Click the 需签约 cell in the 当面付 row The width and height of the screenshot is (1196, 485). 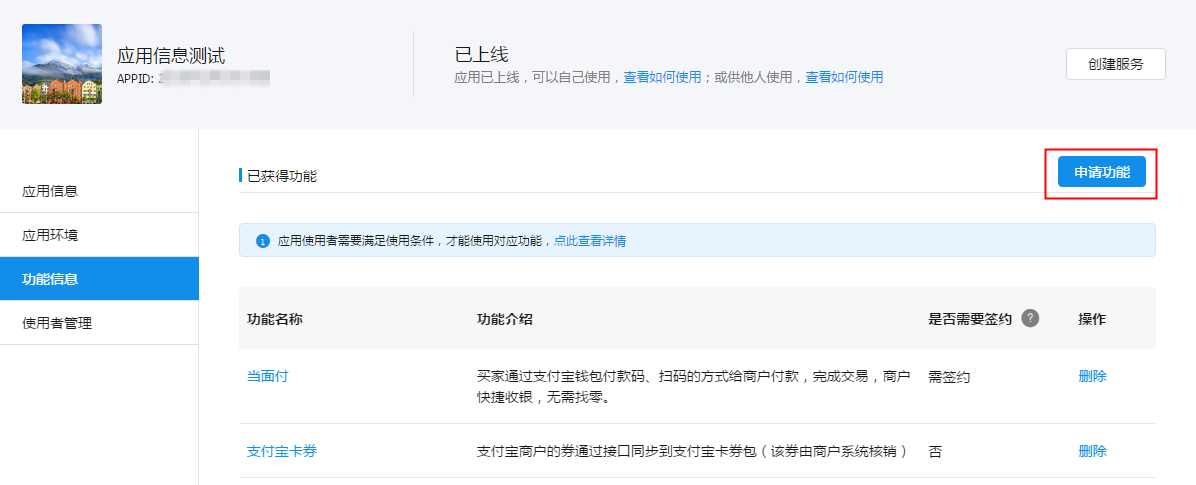click(949, 377)
